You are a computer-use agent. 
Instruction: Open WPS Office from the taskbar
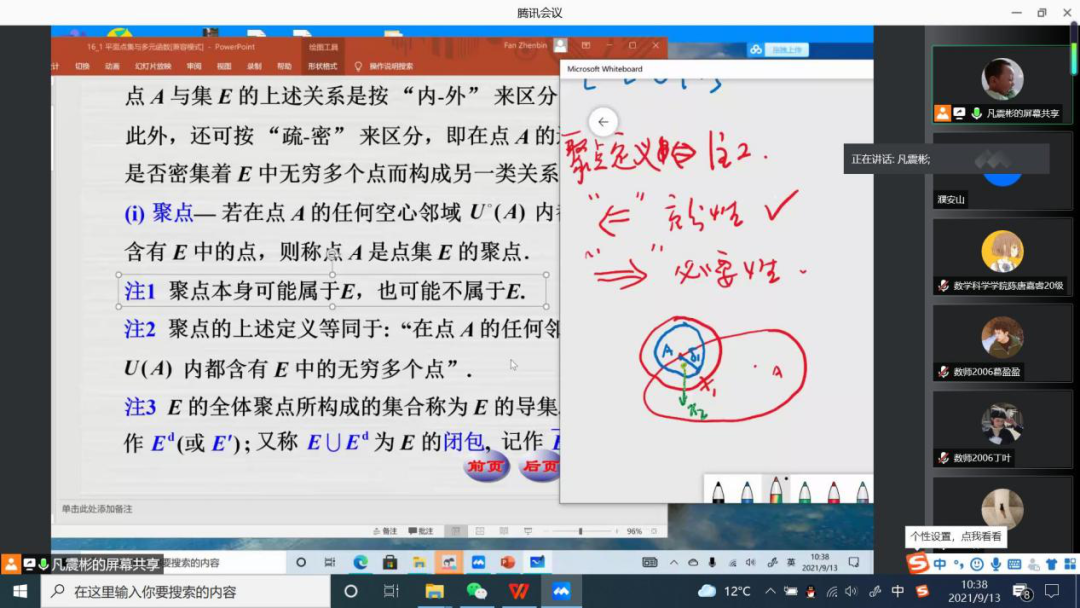coord(518,591)
